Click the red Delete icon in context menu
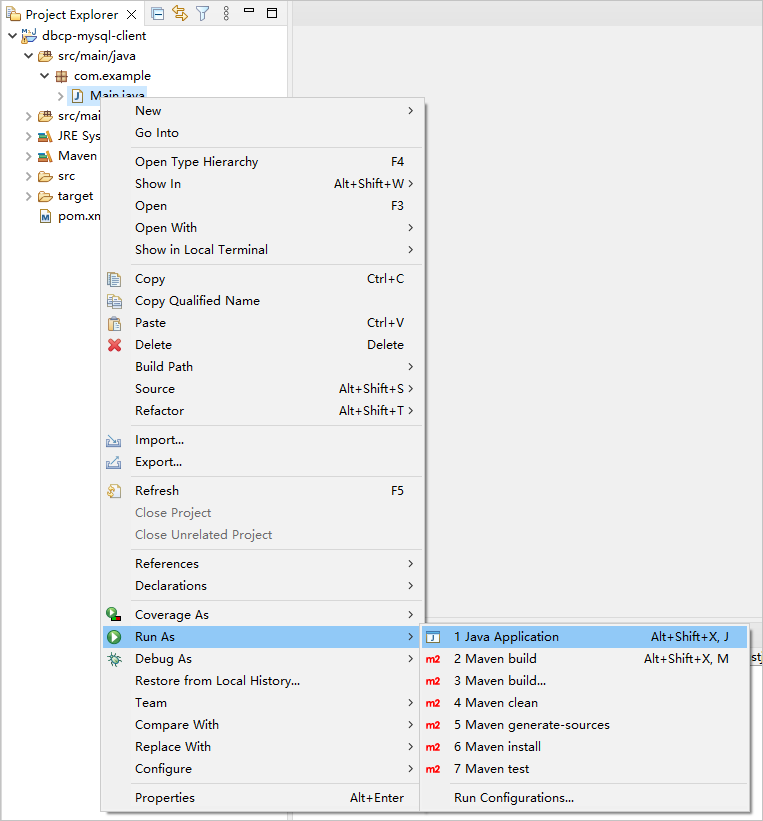Viewport: 763px width, 821px height. [x=114, y=345]
